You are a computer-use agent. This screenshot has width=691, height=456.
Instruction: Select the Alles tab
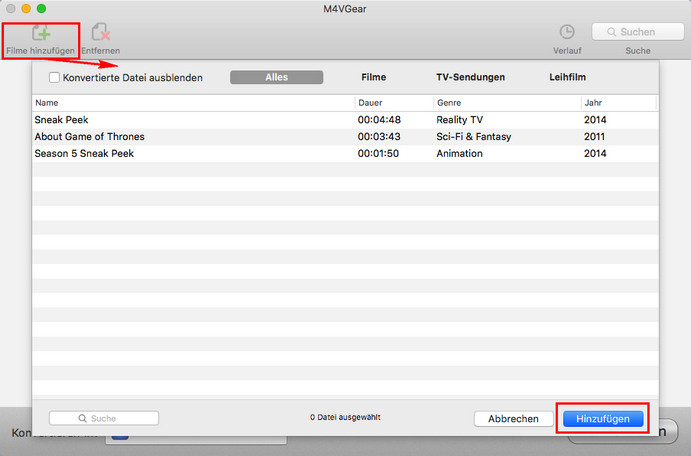pyautogui.click(x=276, y=77)
